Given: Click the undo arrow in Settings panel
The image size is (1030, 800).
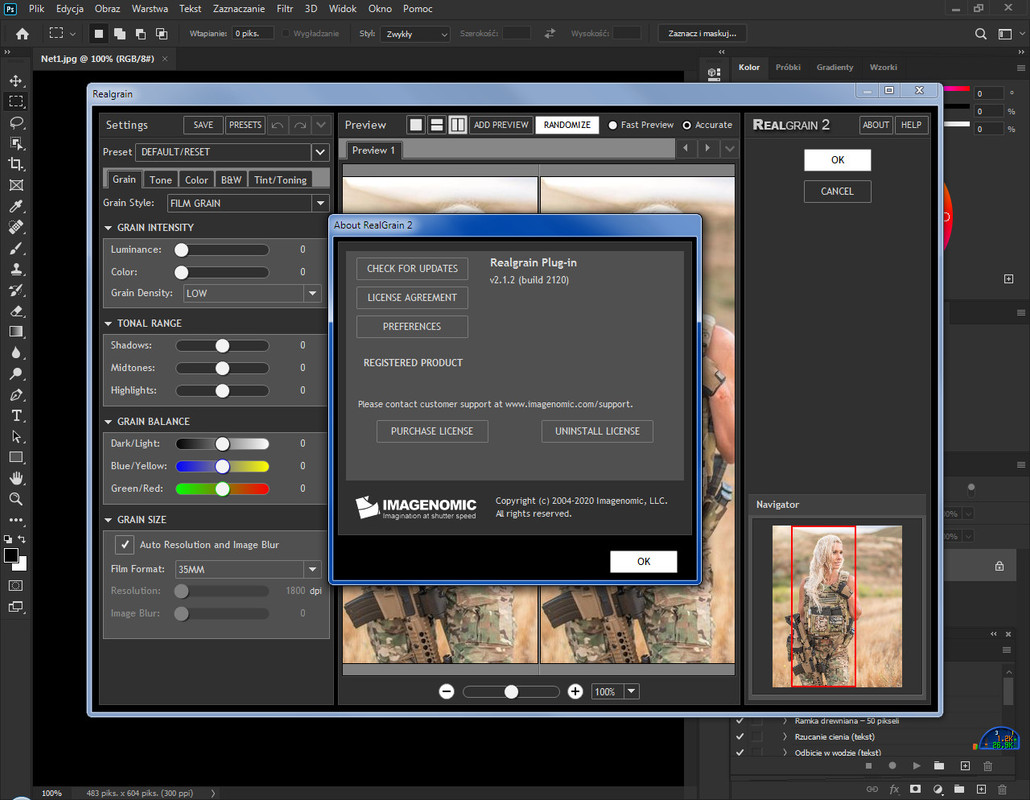Looking at the screenshot, I should (277, 125).
